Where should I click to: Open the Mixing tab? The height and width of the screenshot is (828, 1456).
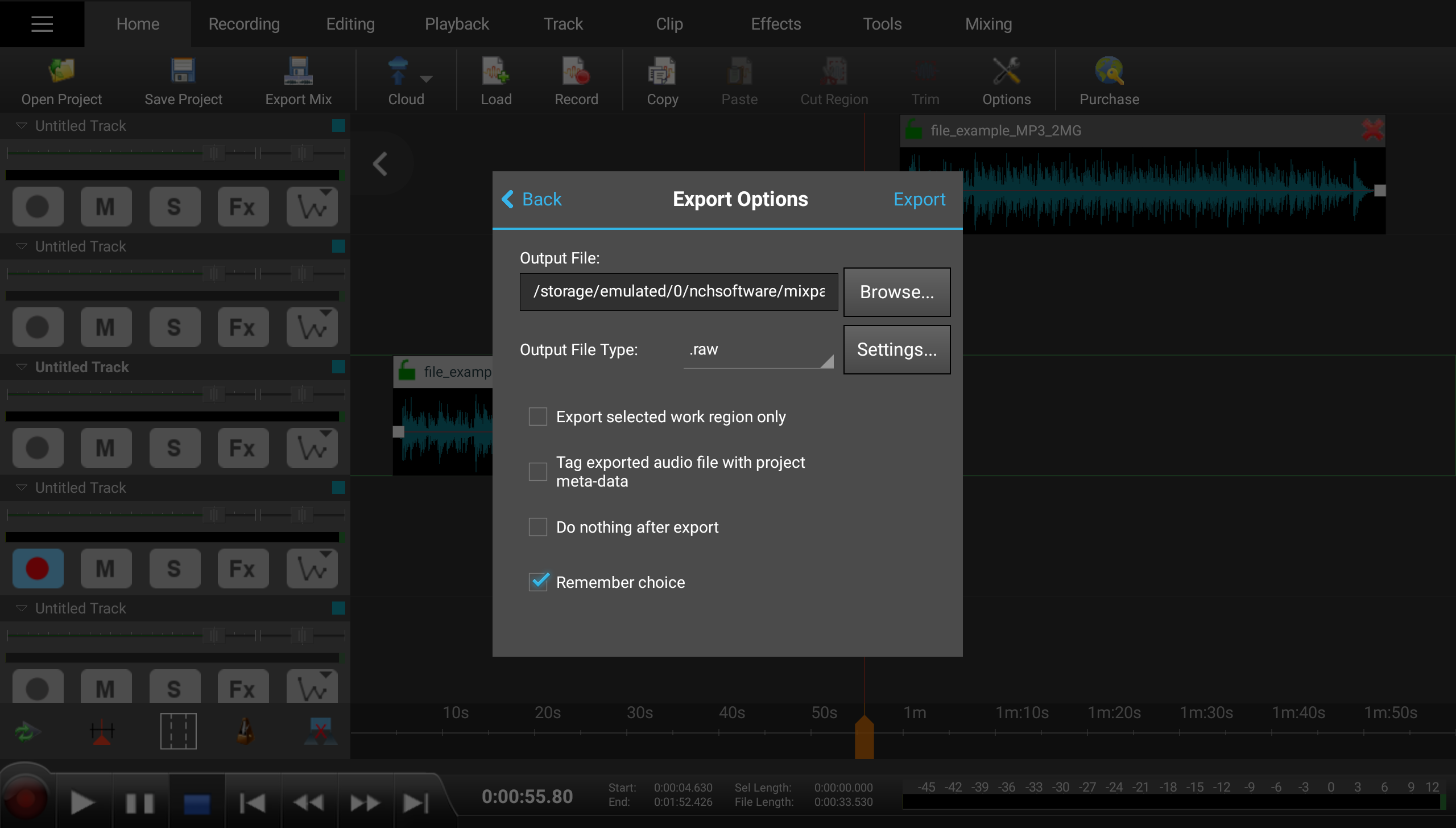[x=988, y=24]
